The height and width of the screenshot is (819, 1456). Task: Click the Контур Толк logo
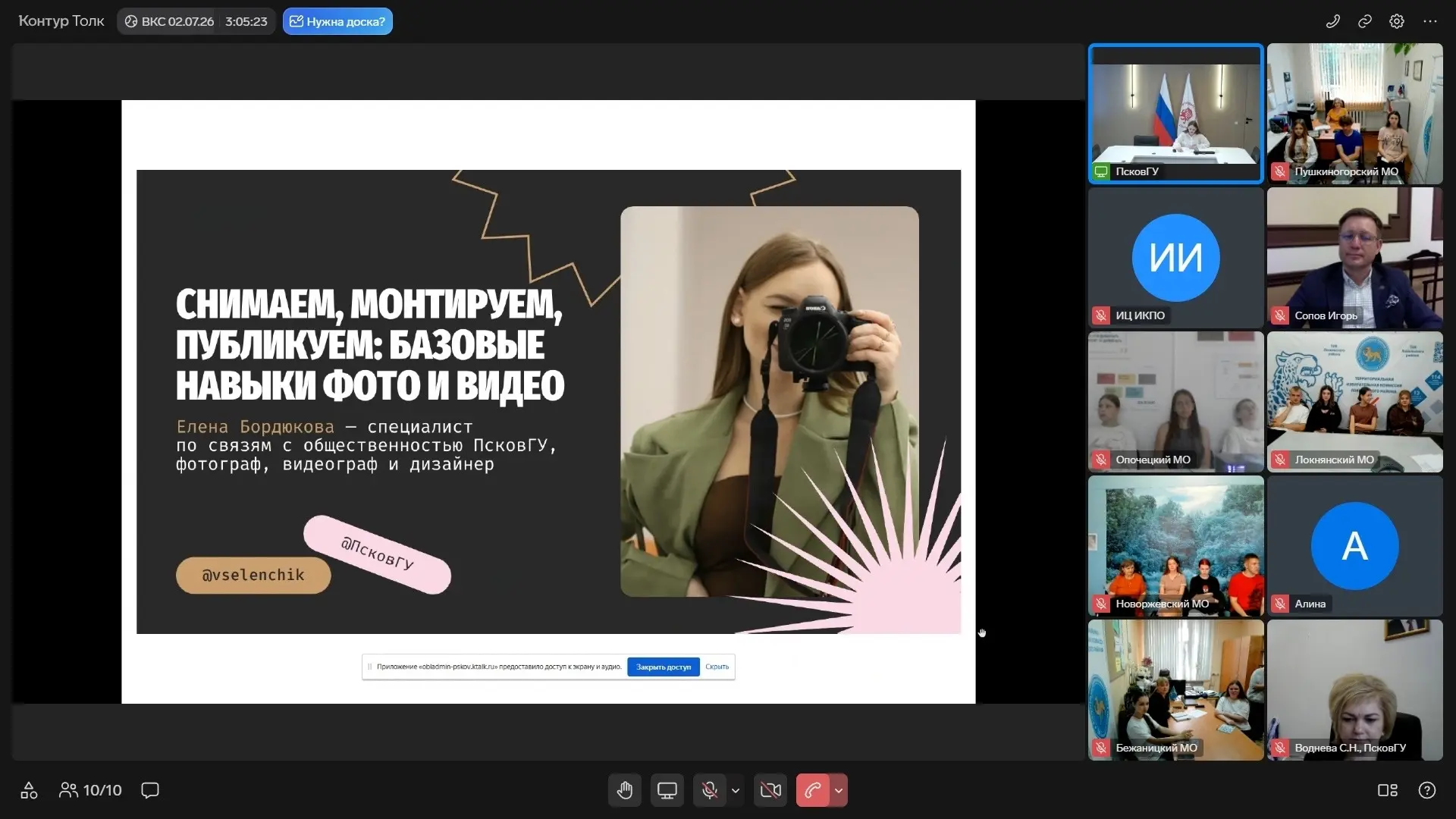(x=61, y=21)
